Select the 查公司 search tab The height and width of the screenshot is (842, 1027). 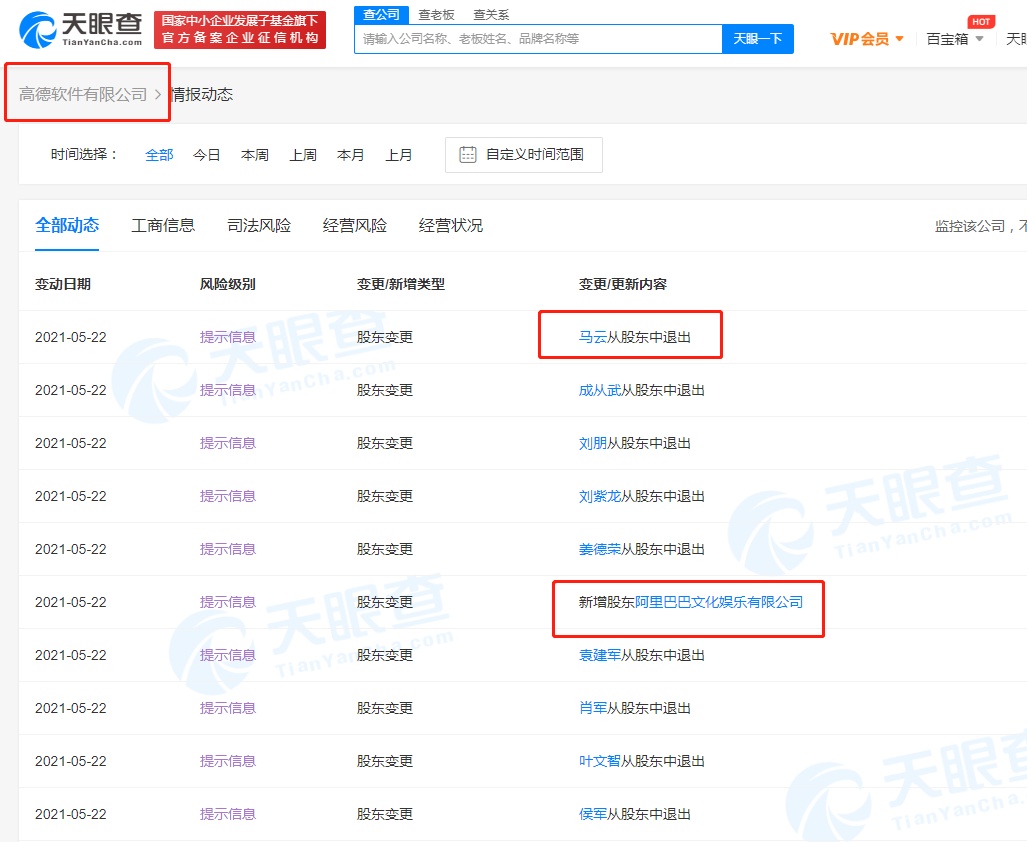point(381,14)
